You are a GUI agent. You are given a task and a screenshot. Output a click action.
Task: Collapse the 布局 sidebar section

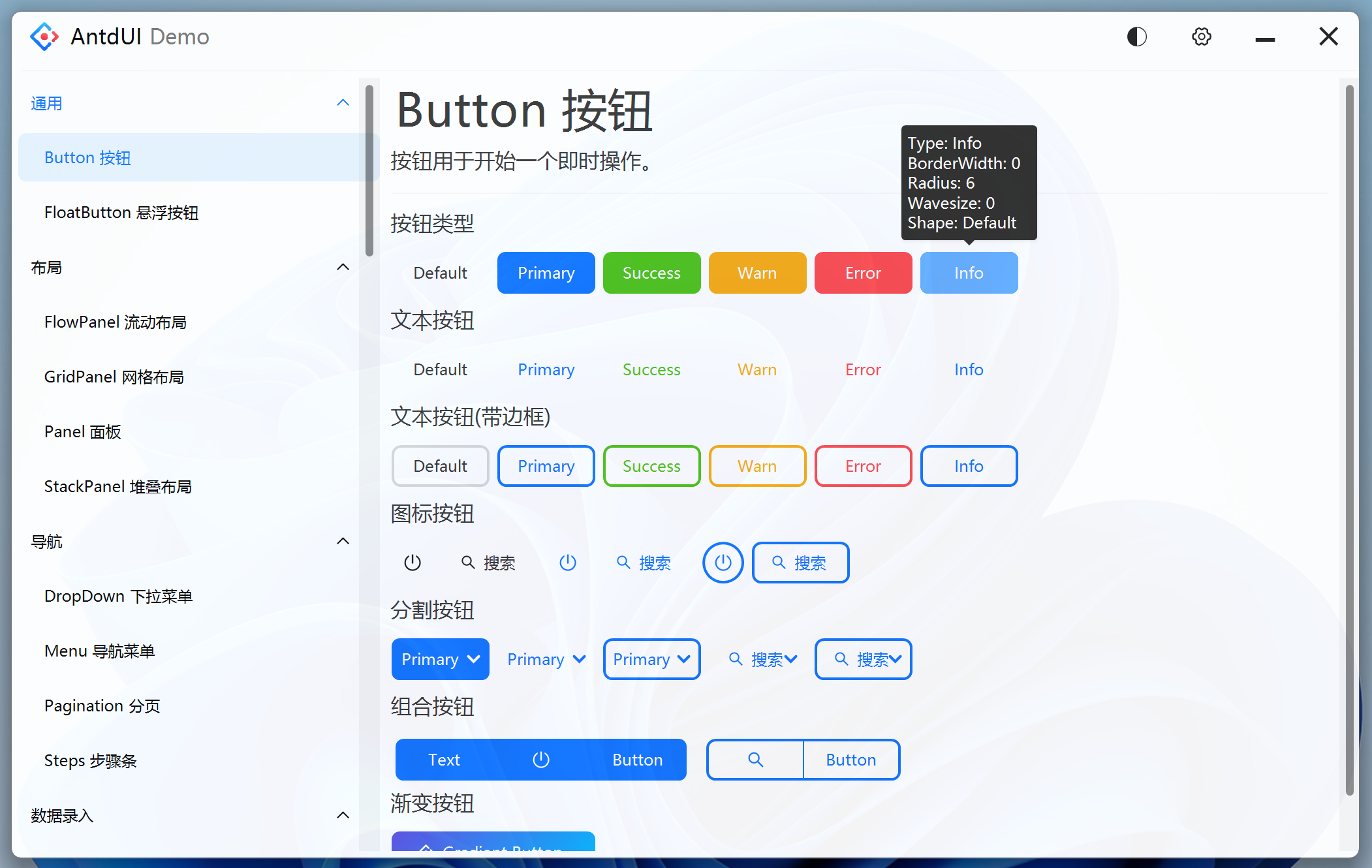tap(343, 266)
